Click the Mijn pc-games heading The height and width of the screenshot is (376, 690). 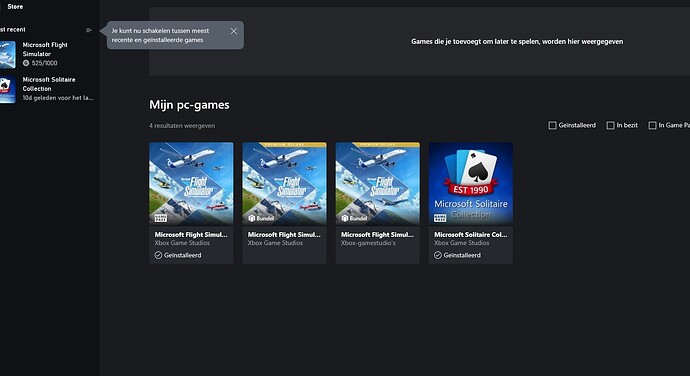pos(189,105)
